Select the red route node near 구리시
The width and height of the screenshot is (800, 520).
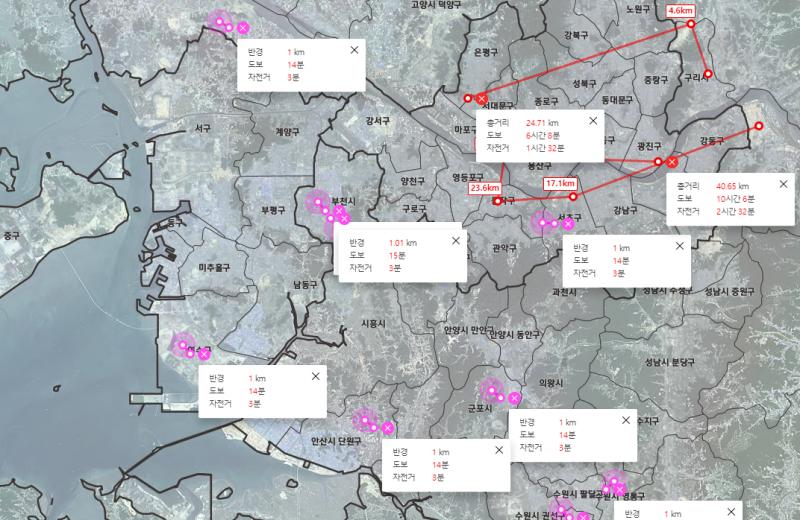(x=708, y=74)
